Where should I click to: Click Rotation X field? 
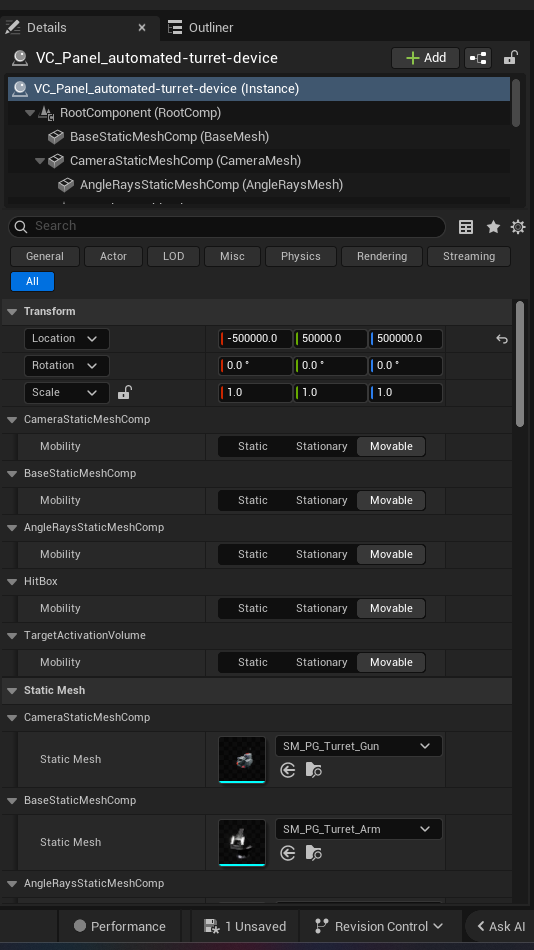coord(255,365)
